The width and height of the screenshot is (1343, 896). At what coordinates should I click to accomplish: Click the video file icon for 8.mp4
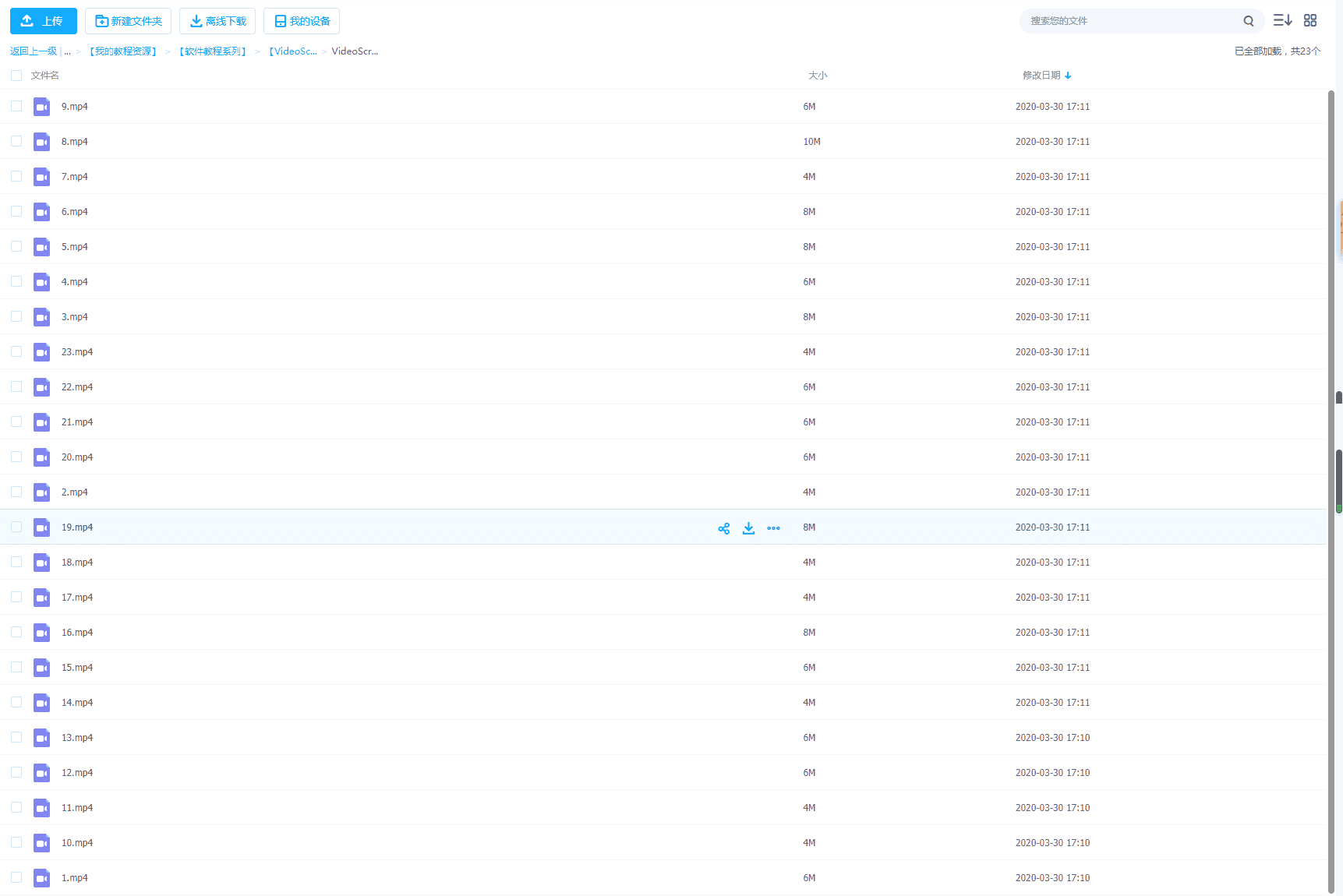(x=41, y=142)
